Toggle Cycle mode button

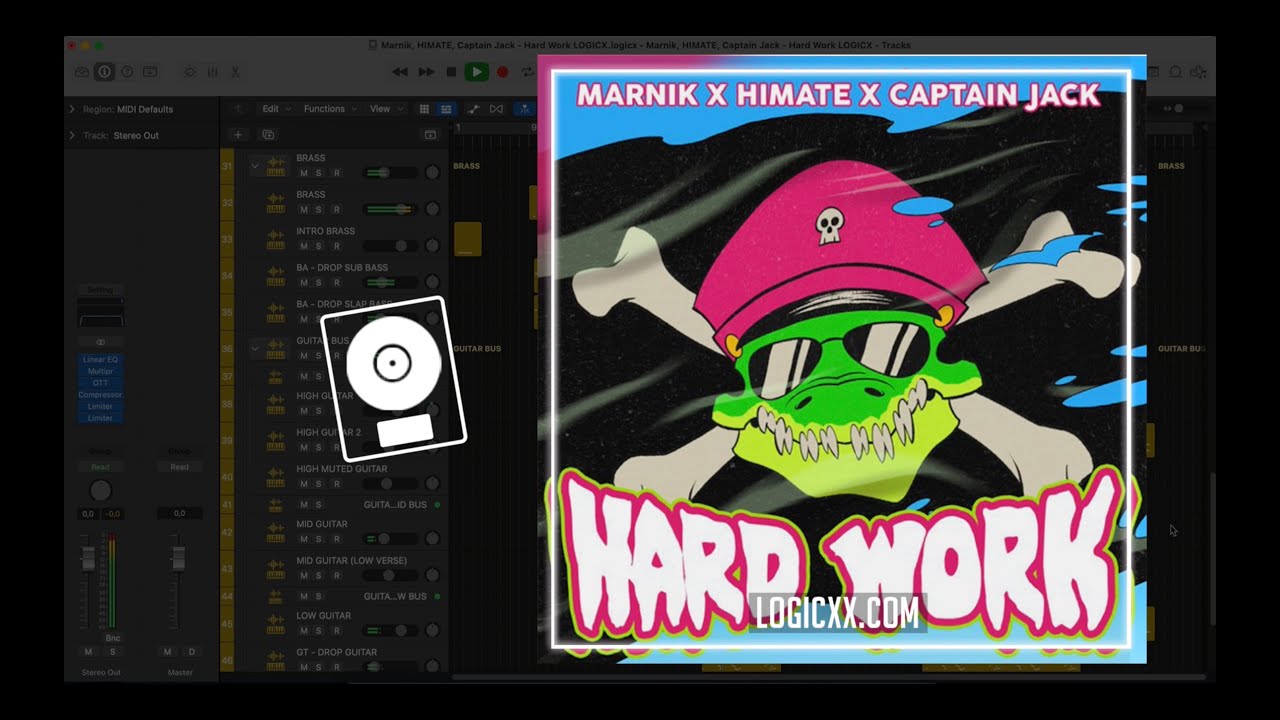527,72
